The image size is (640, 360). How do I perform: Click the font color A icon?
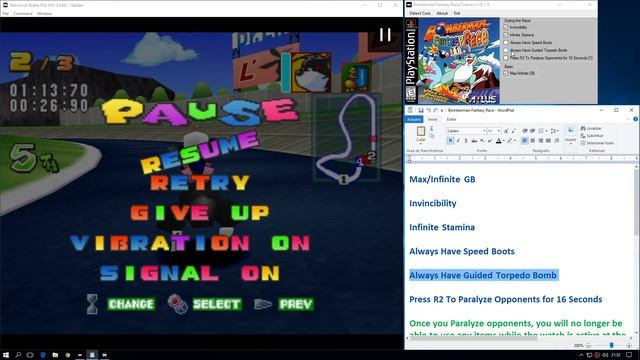[498, 141]
